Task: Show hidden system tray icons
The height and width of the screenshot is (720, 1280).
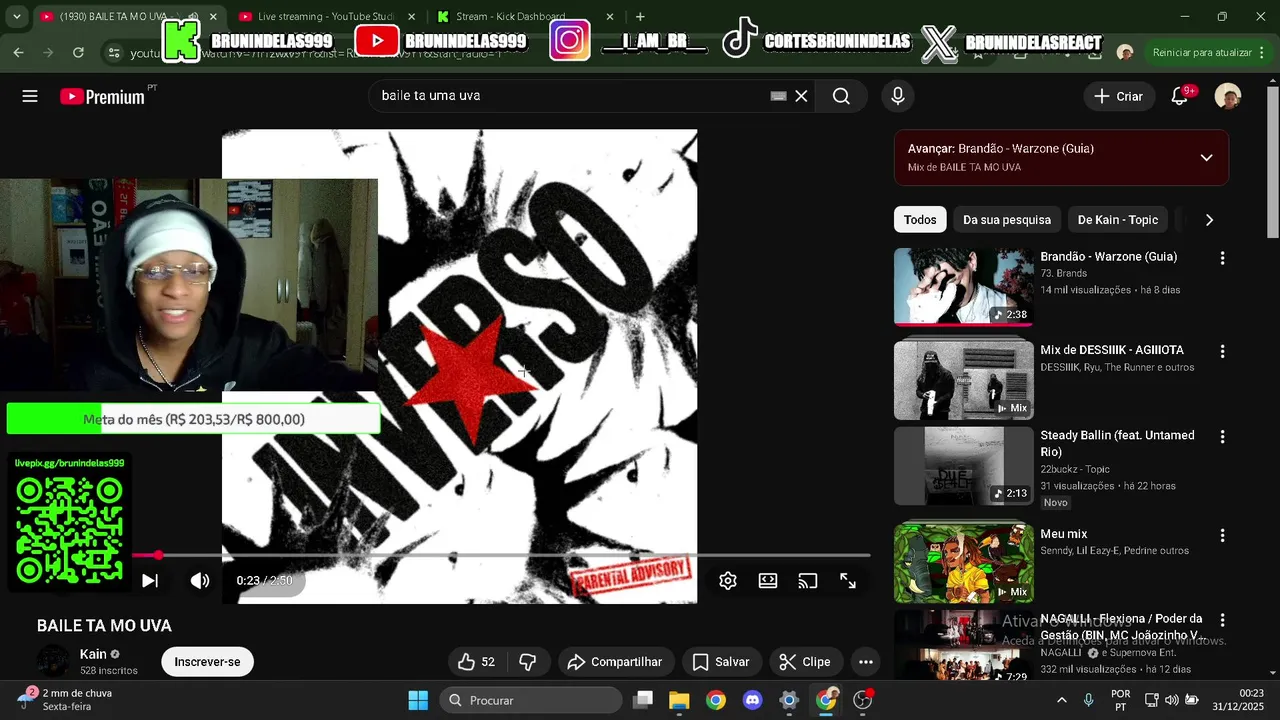Action: tap(1061, 700)
